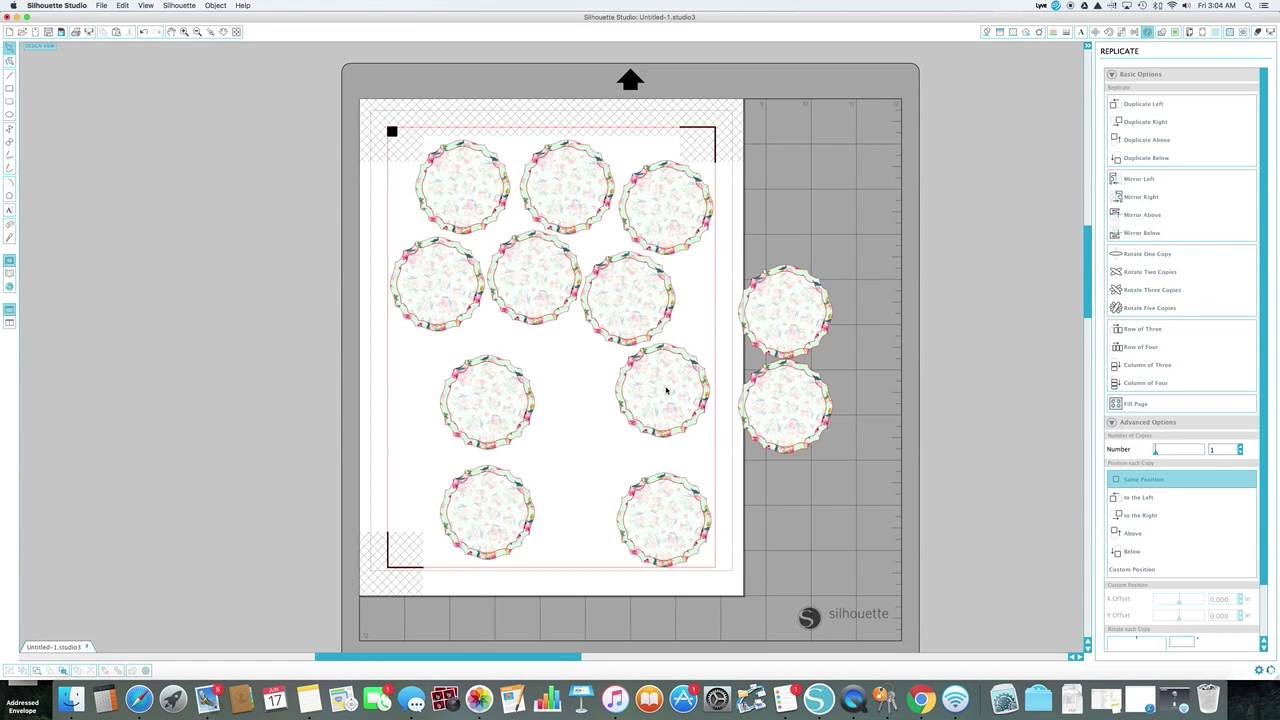Click the Y Offset slider
This screenshot has width=1280, height=720.
coord(1179,615)
